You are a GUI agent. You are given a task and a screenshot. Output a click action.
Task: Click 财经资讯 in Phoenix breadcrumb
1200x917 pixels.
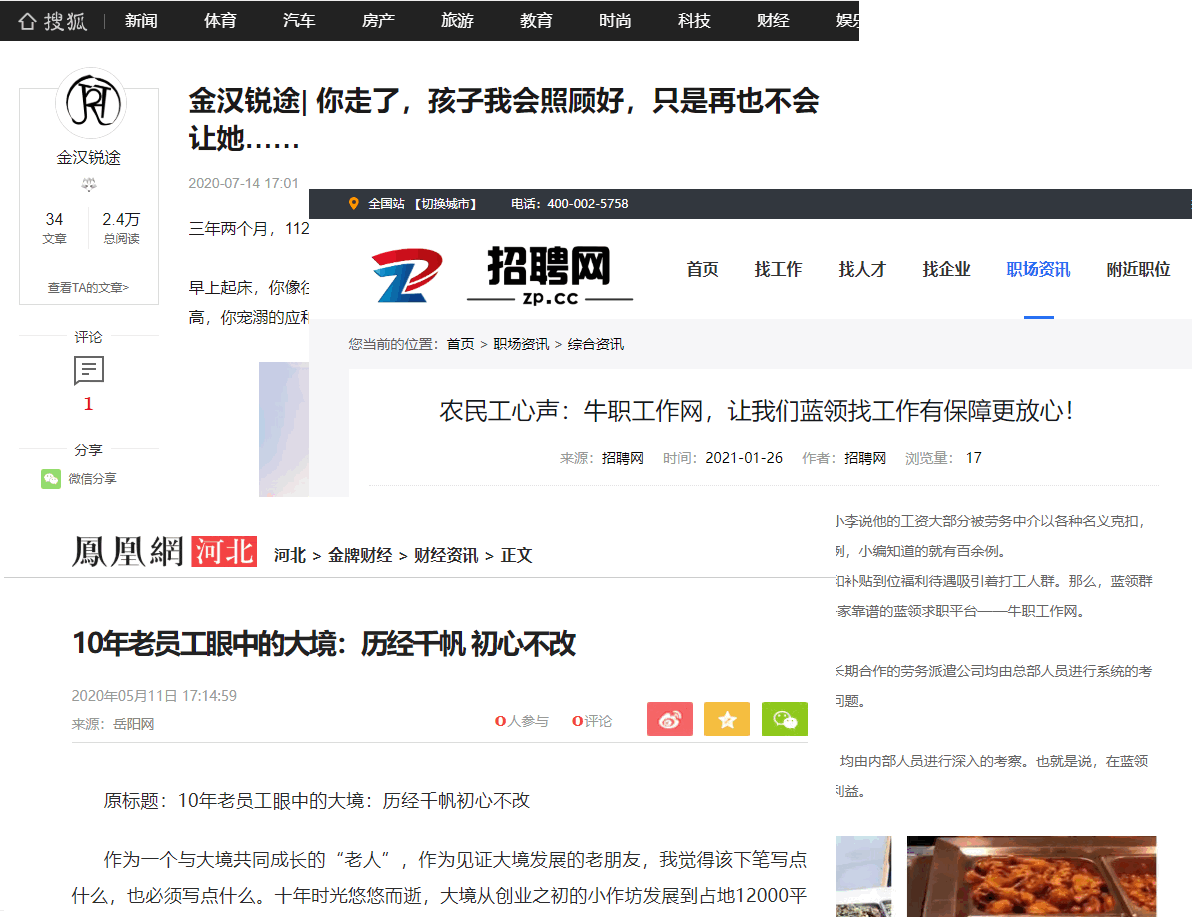tap(446, 555)
